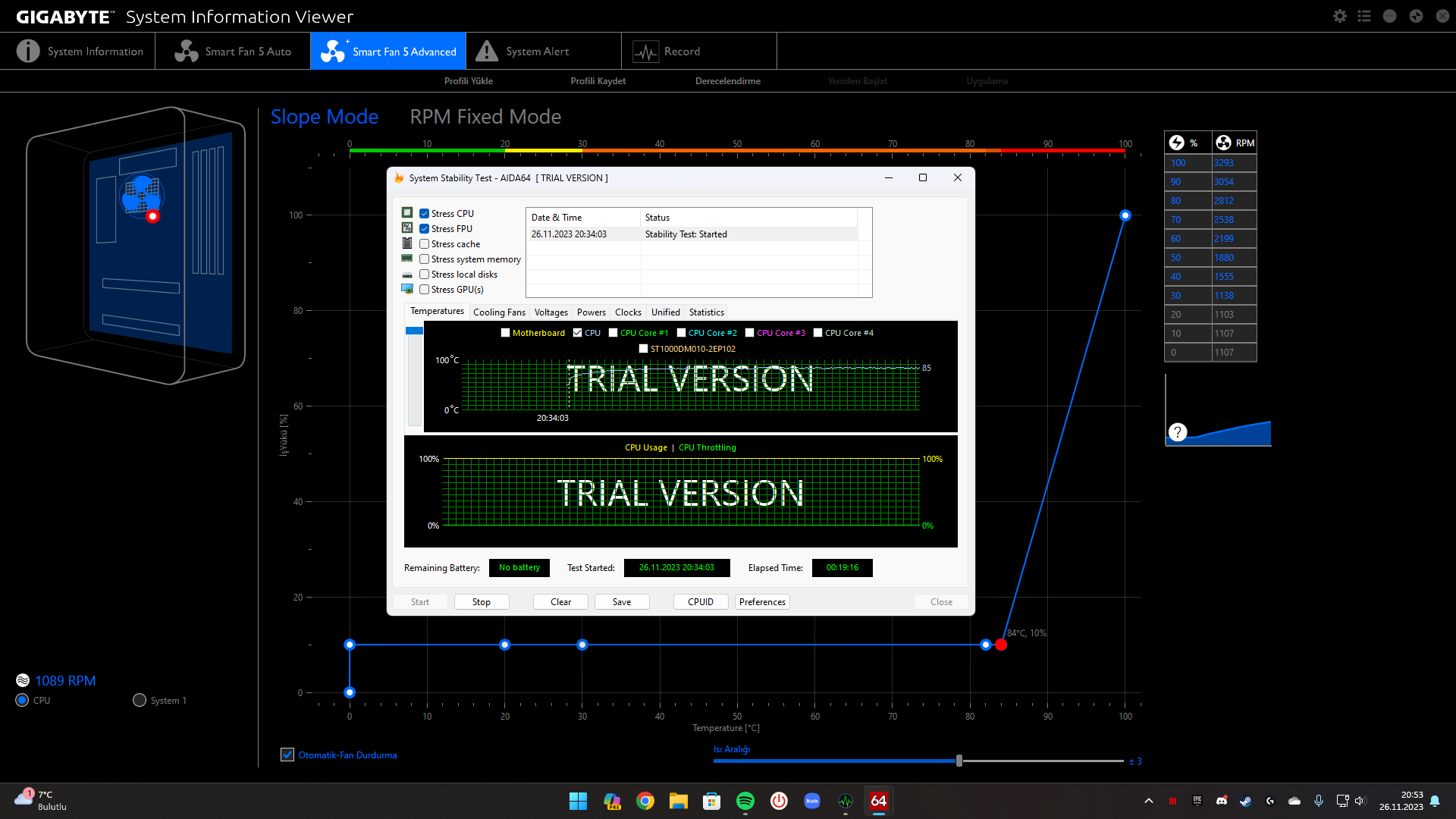Image resolution: width=1456 pixels, height=819 pixels.
Task: Switch to Unified tab in AIDA64
Action: click(x=666, y=312)
